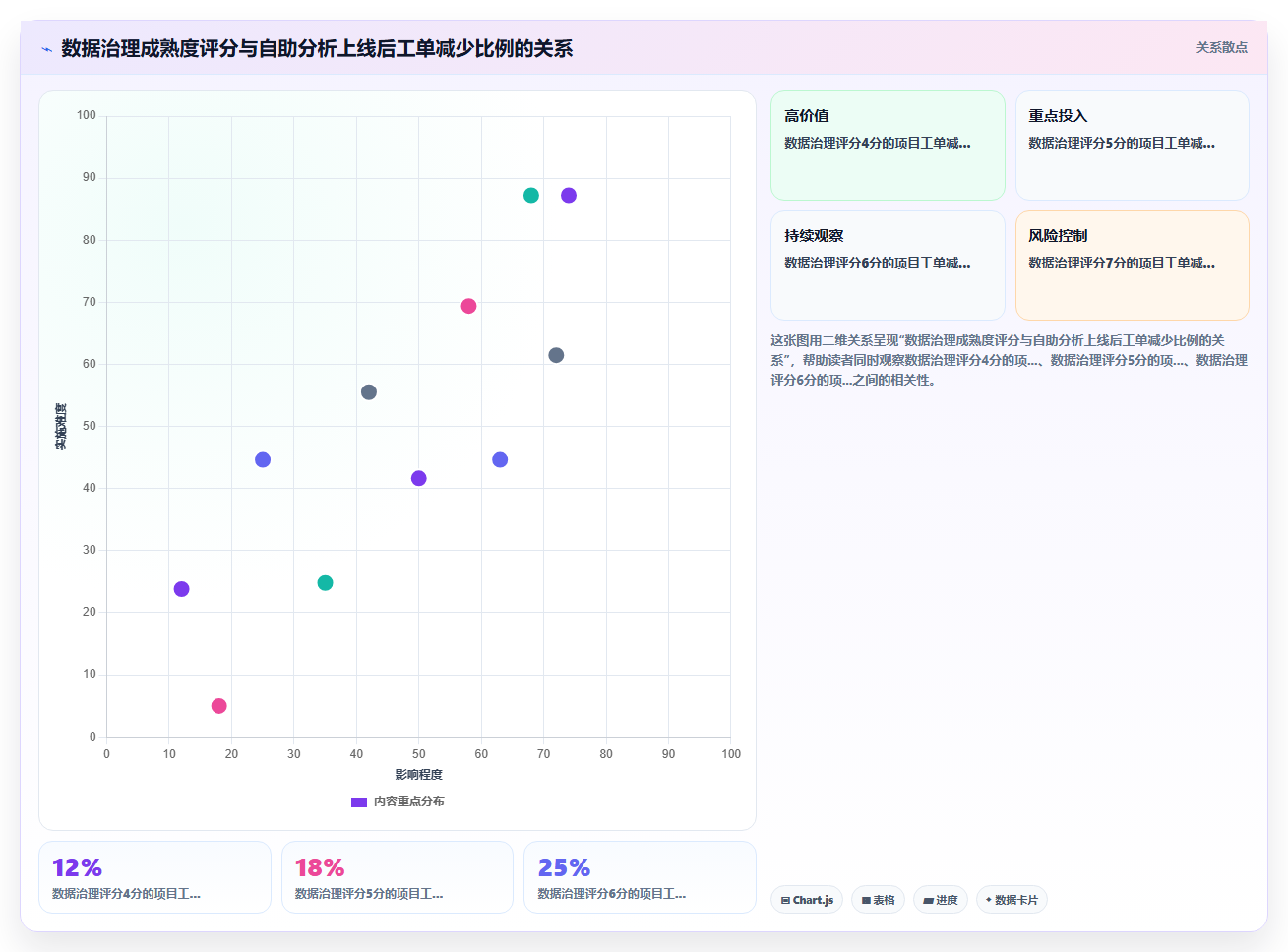Select the 进度 tag chip

pos(941,900)
